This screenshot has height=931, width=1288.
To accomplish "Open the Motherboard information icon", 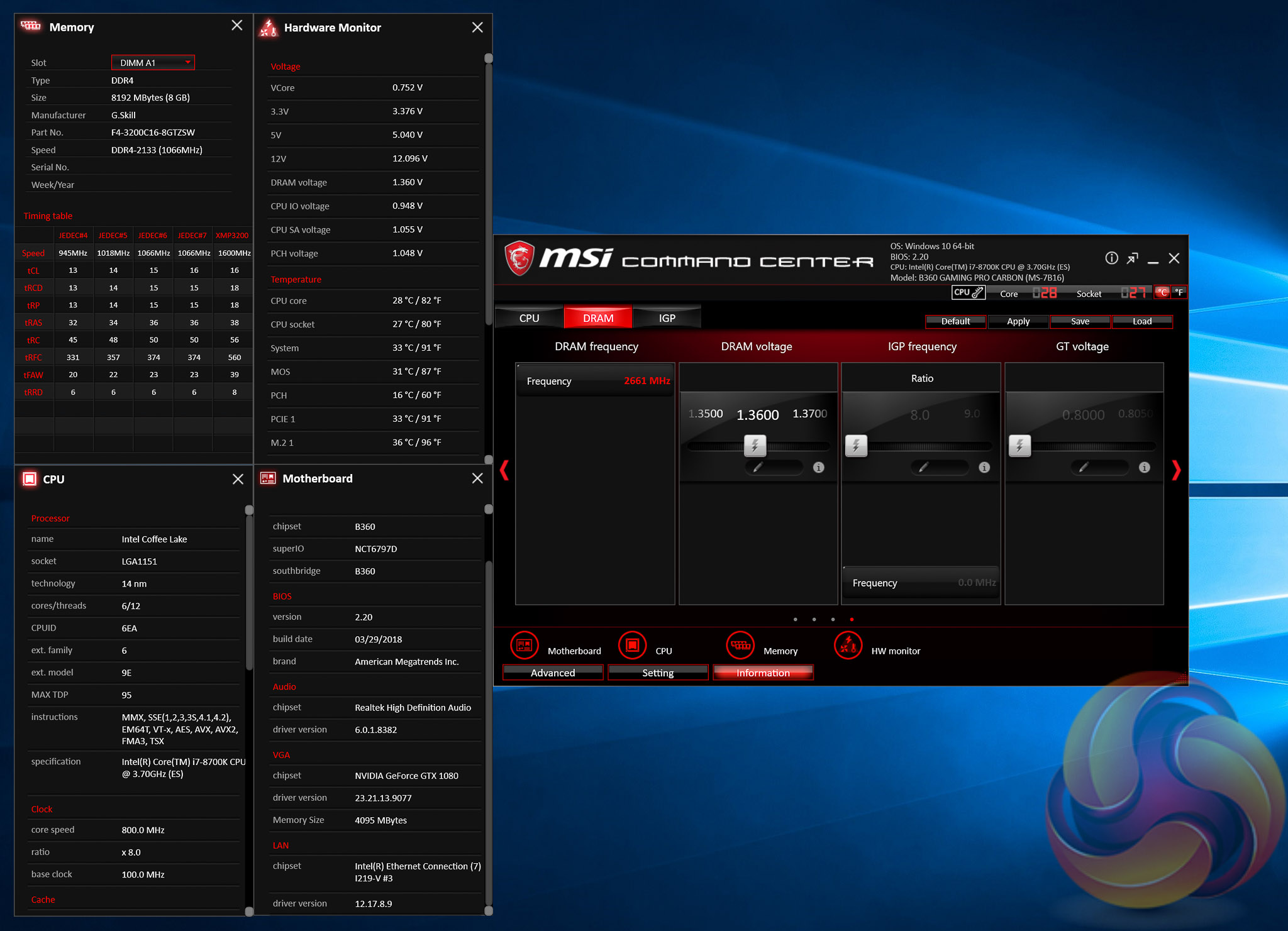I will (x=525, y=646).
